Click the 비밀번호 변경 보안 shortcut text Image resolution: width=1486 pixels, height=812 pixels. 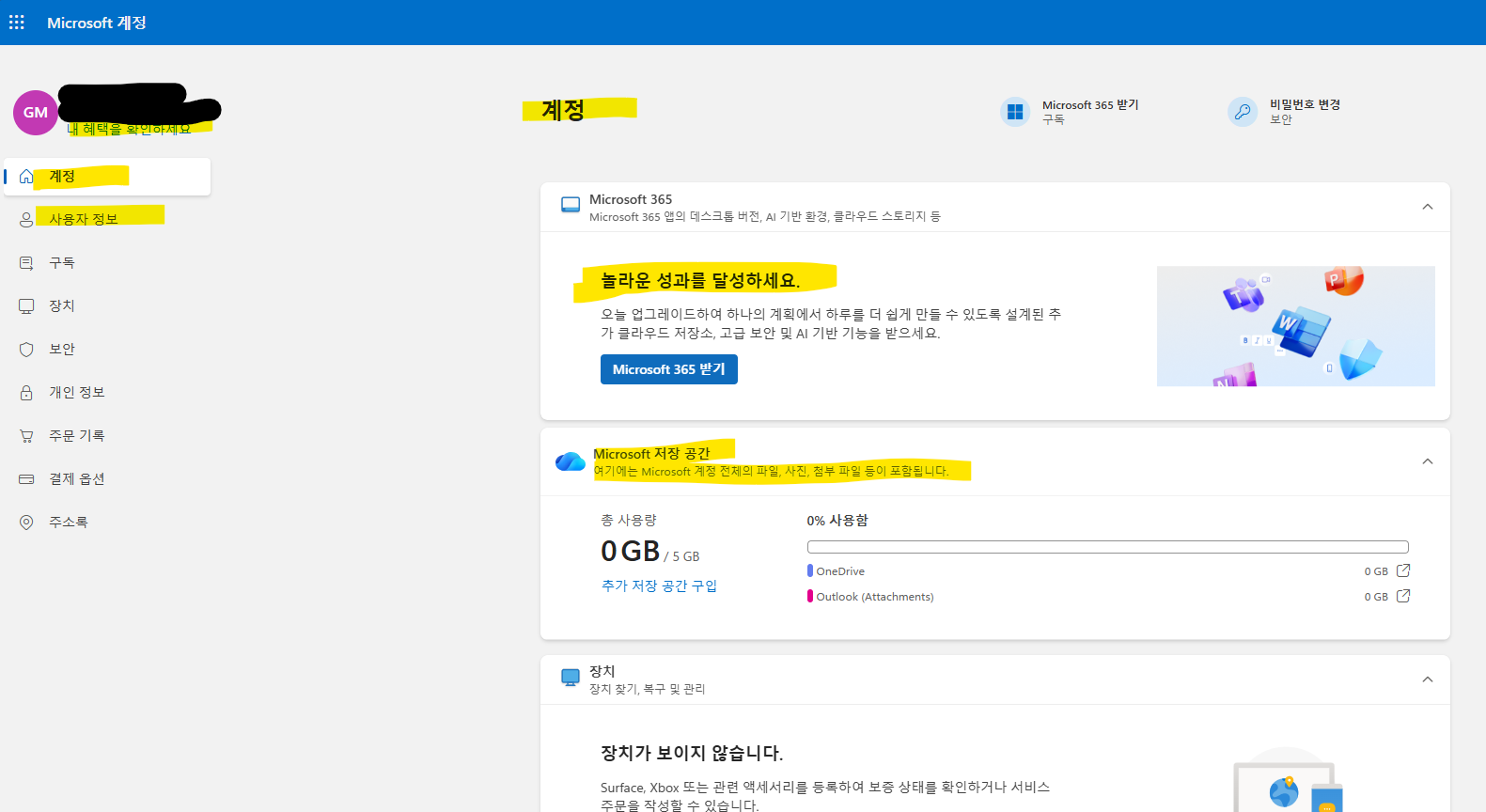click(x=1306, y=112)
